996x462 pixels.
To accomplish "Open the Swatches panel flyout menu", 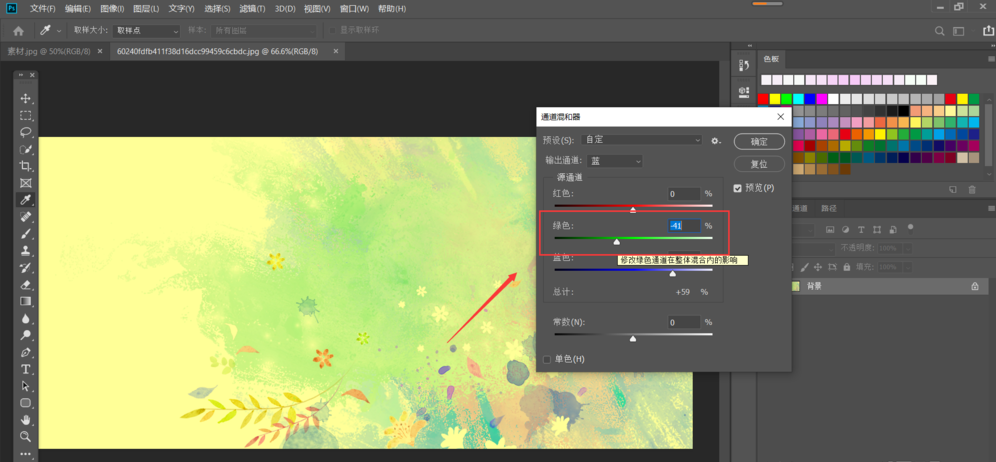I will 990,59.
